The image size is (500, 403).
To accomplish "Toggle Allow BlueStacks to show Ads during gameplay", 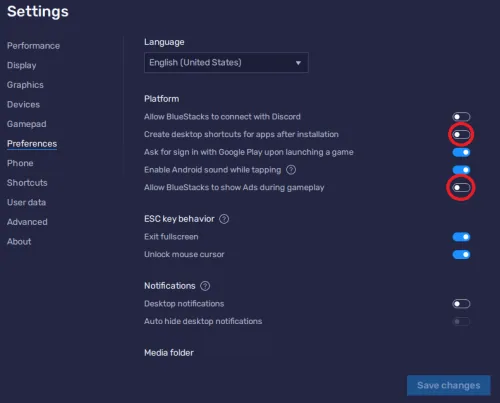I will tap(461, 188).
